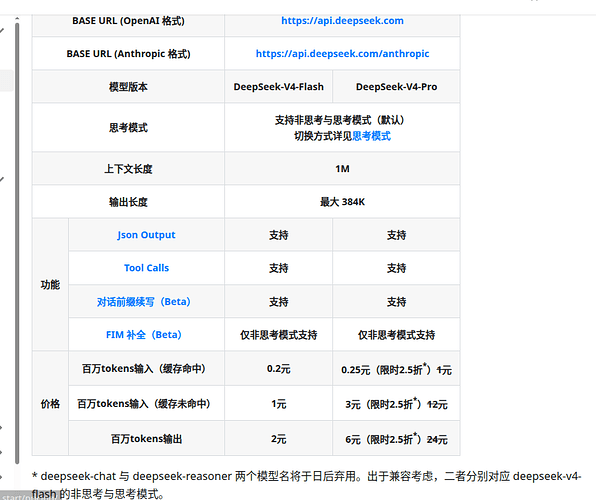Click the sidebar's vertical scrollbar
Viewport: 596px width, 500px height.
click(17, 243)
